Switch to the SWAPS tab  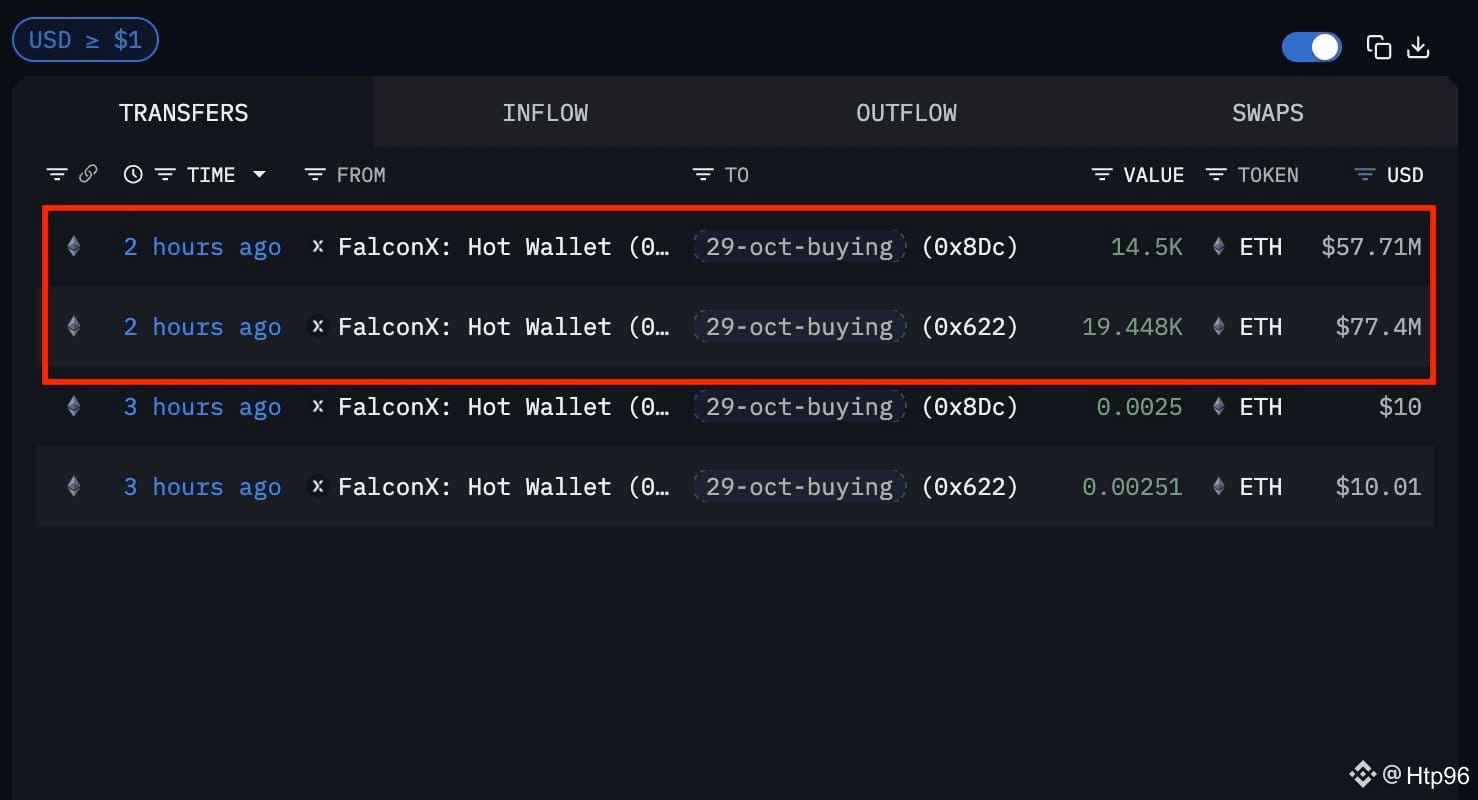(1267, 113)
